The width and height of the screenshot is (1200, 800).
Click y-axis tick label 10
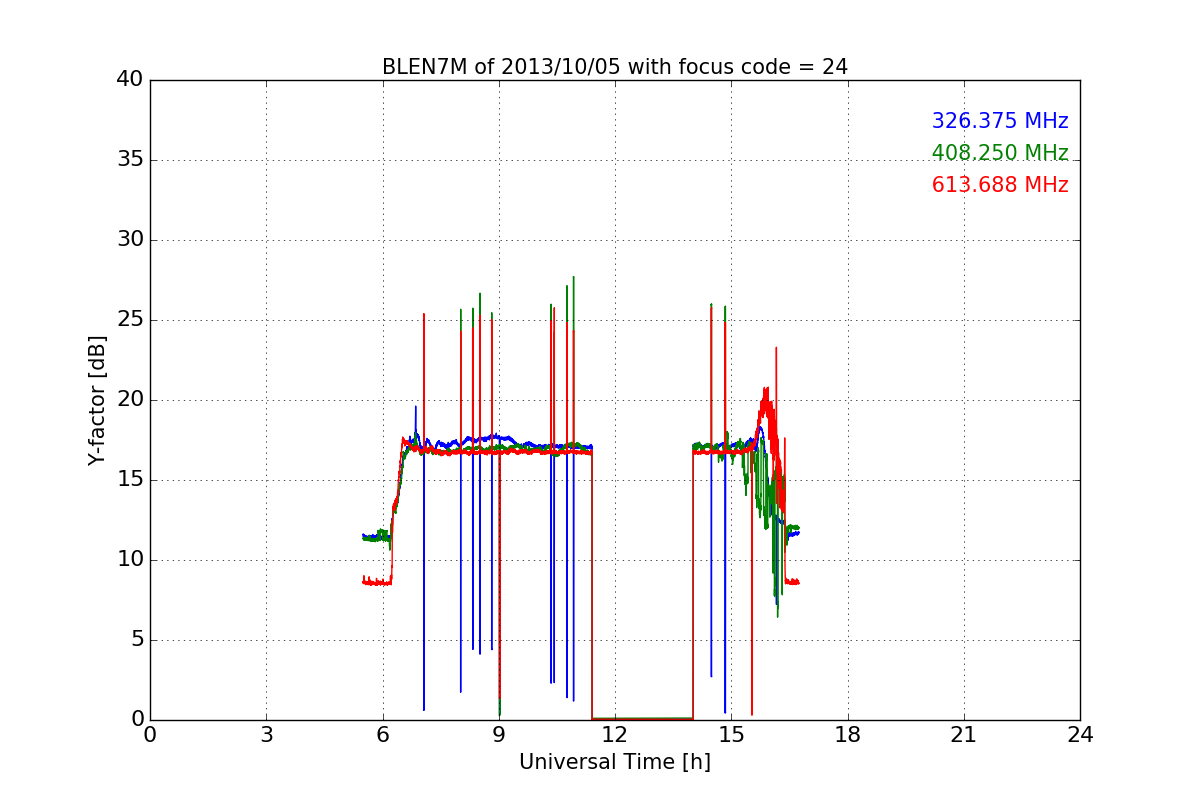pyautogui.click(x=130, y=560)
